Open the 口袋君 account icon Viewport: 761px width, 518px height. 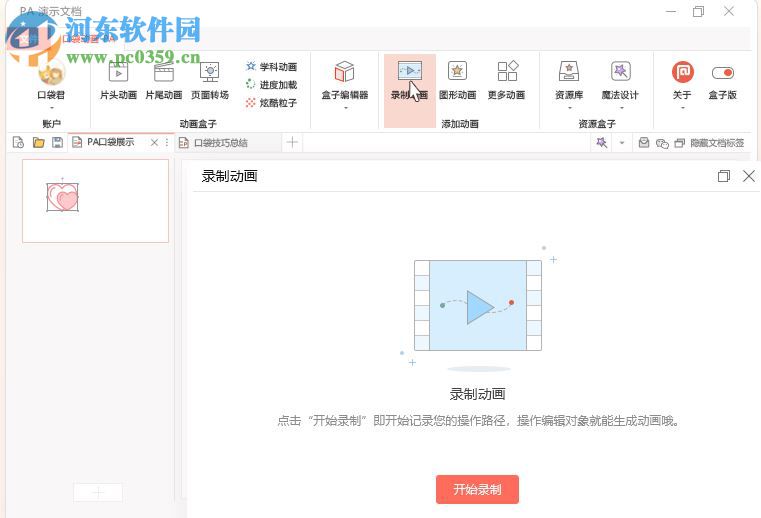click(x=51, y=74)
